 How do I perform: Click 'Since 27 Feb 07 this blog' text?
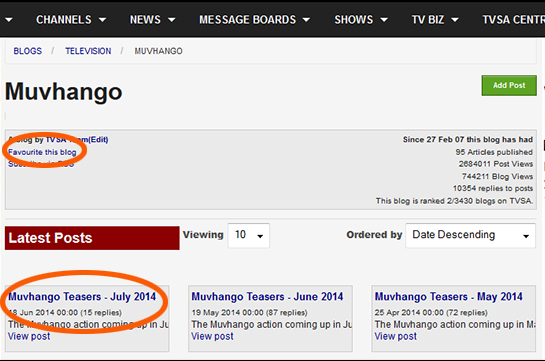(467, 140)
